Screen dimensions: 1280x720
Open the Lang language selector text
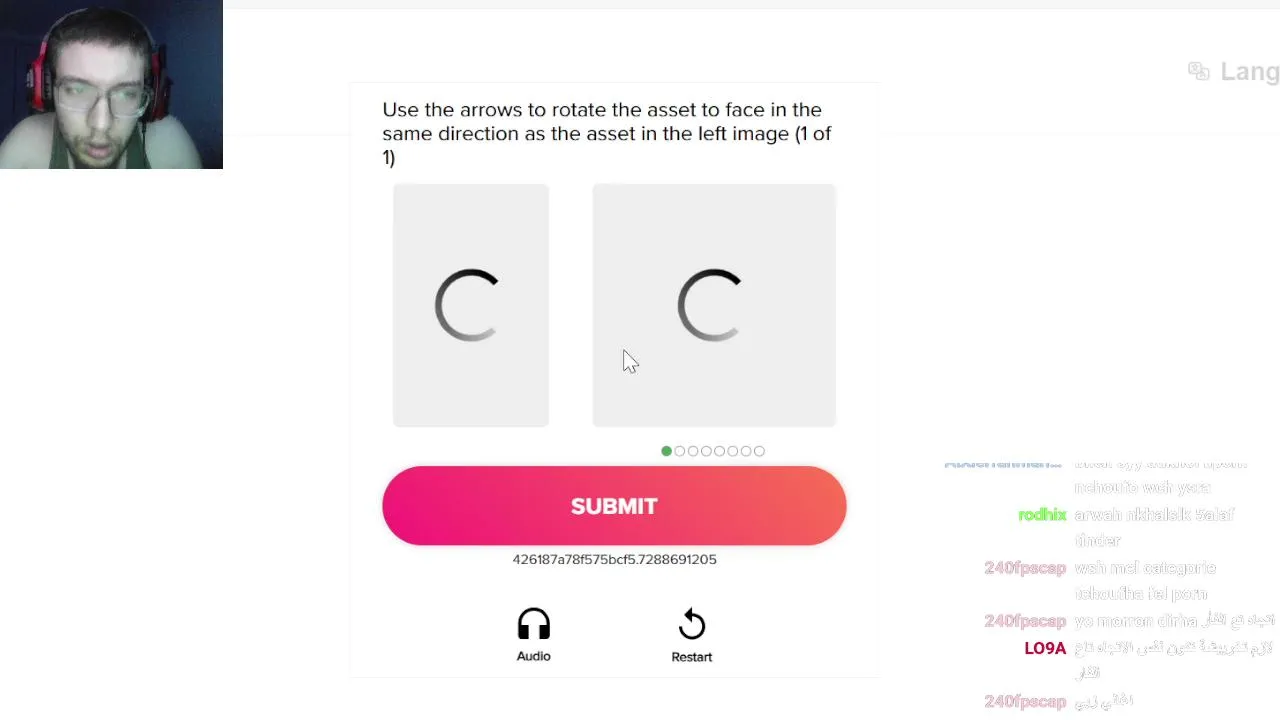(1249, 72)
